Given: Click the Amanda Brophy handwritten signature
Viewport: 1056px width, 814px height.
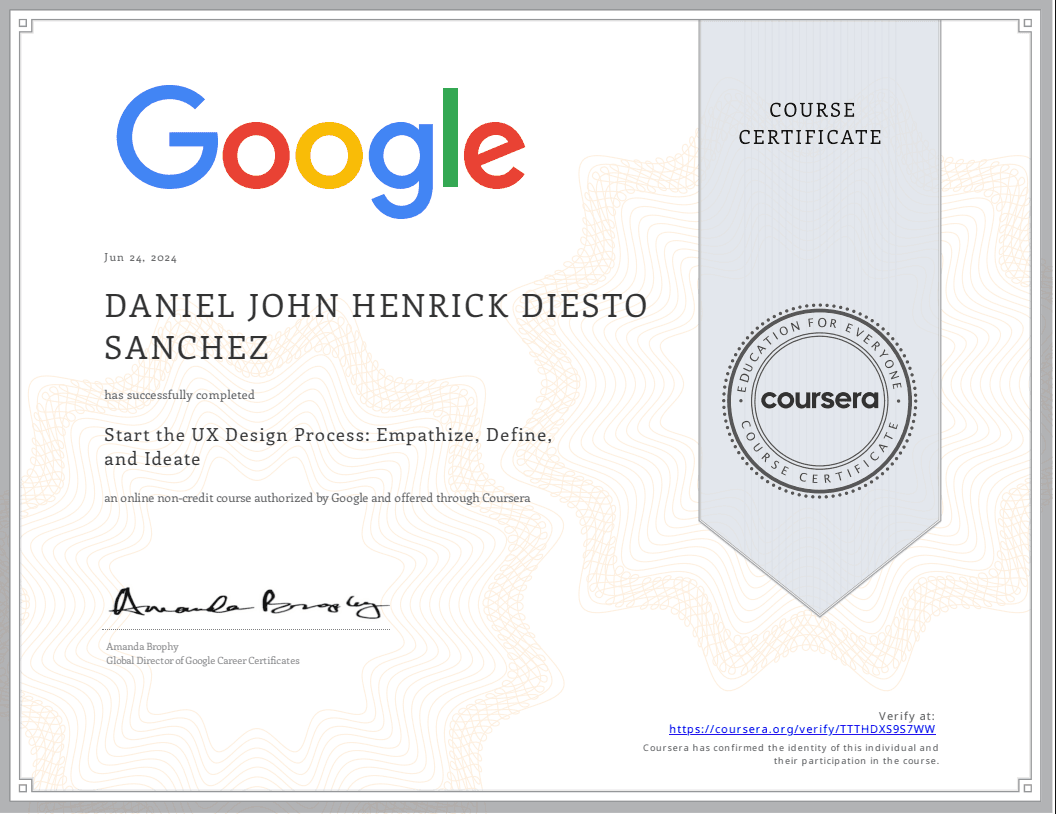Looking at the screenshot, I should (x=248, y=603).
